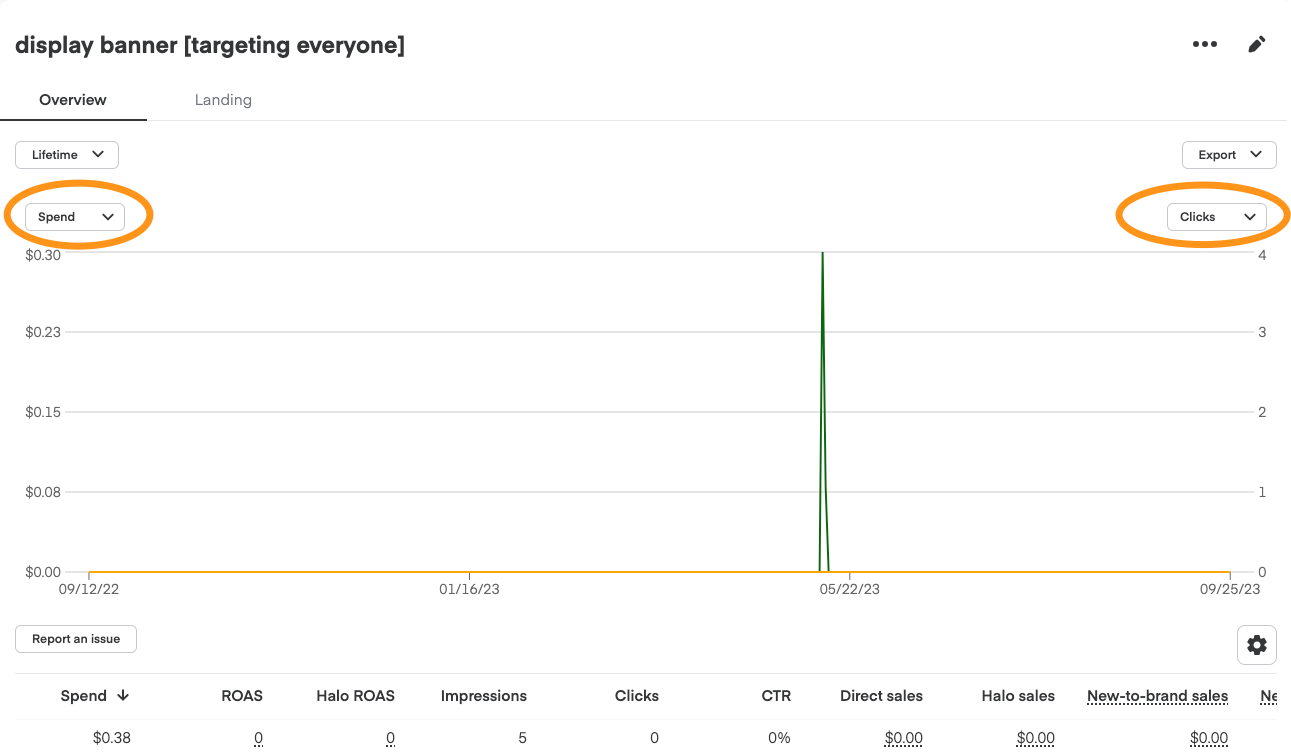The image size is (1291, 756).
Task: Switch to the Landing tab
Action: [x=223, y=99]
